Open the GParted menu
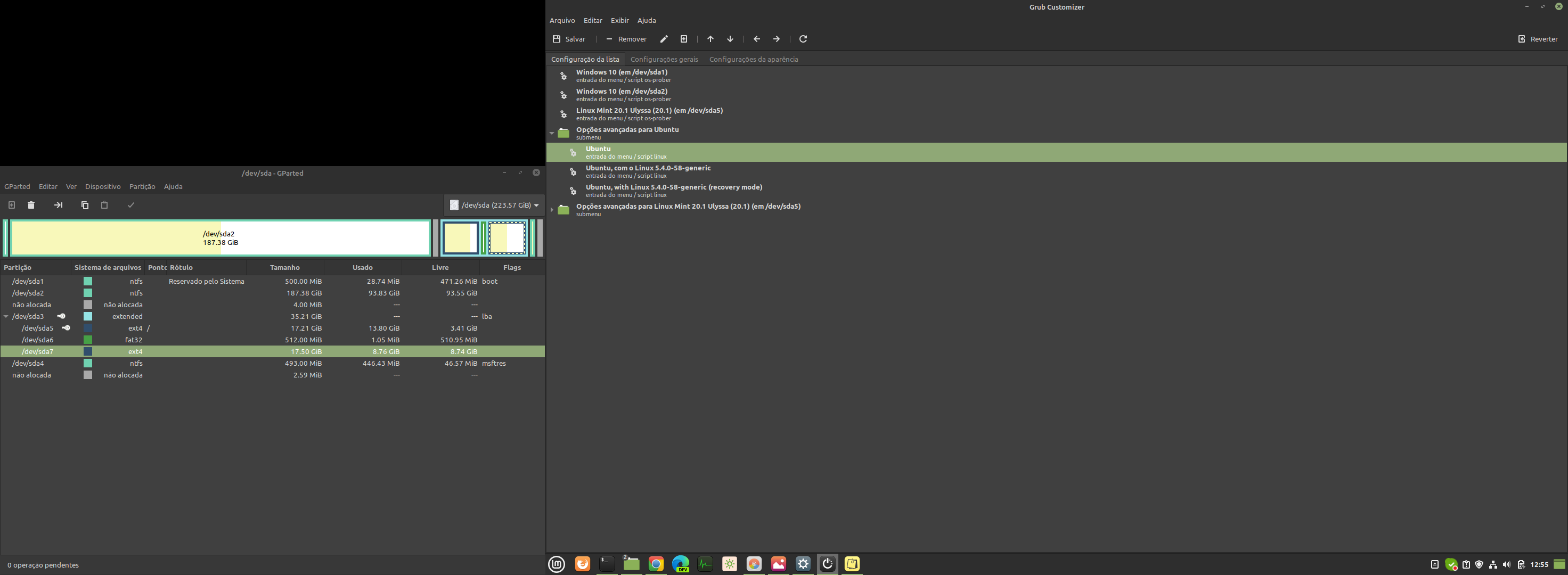This screenshot has height=575, width=1568. [x=17, y=186]
